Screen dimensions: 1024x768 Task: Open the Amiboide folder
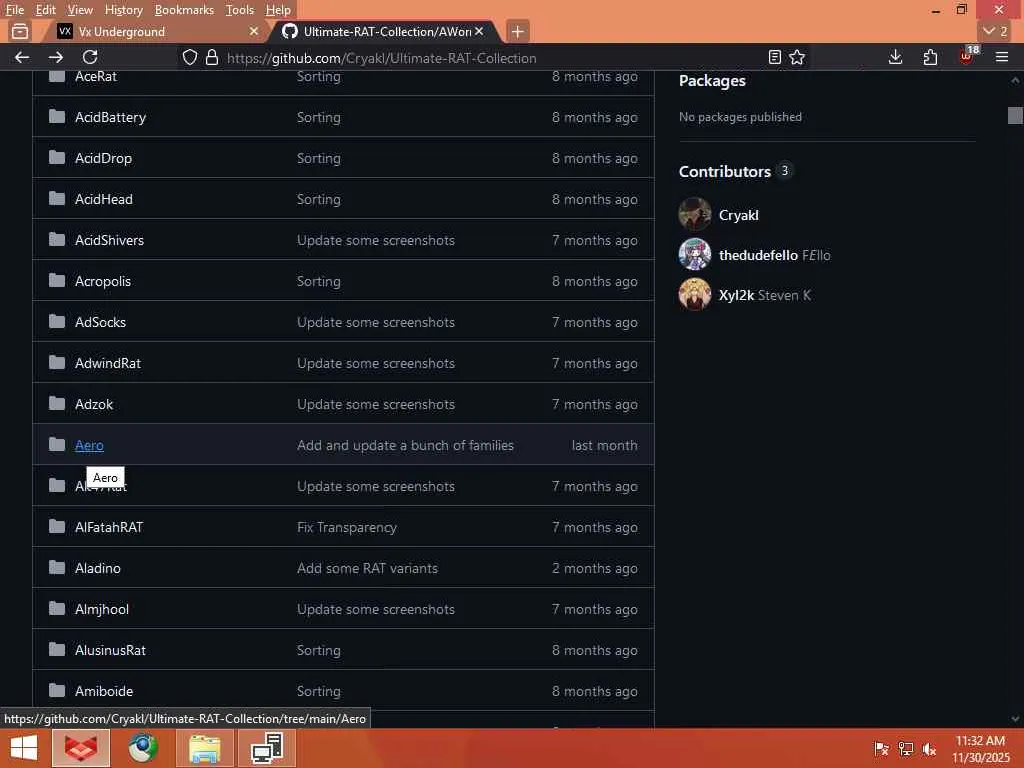[x=104, y=692]
